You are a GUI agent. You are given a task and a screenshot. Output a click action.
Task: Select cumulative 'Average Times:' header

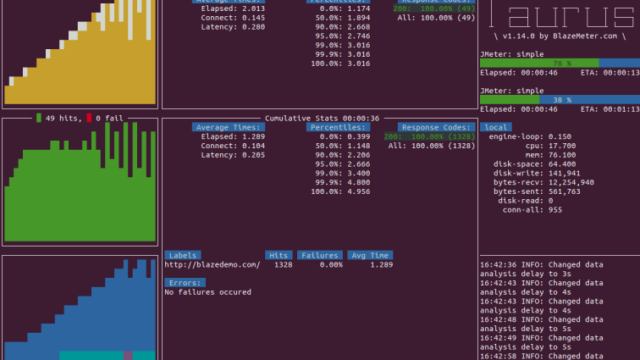point(228,127)
